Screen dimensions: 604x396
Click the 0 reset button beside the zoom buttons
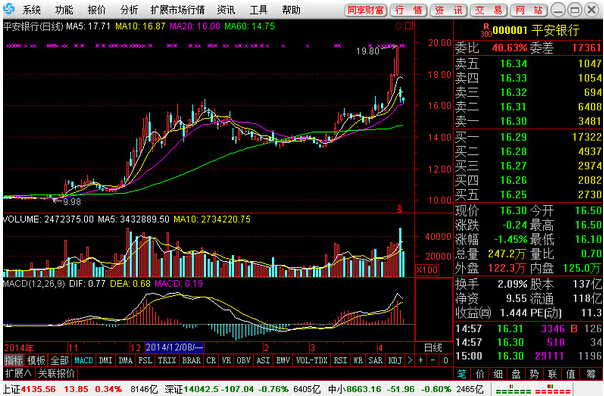coord(446,360)
